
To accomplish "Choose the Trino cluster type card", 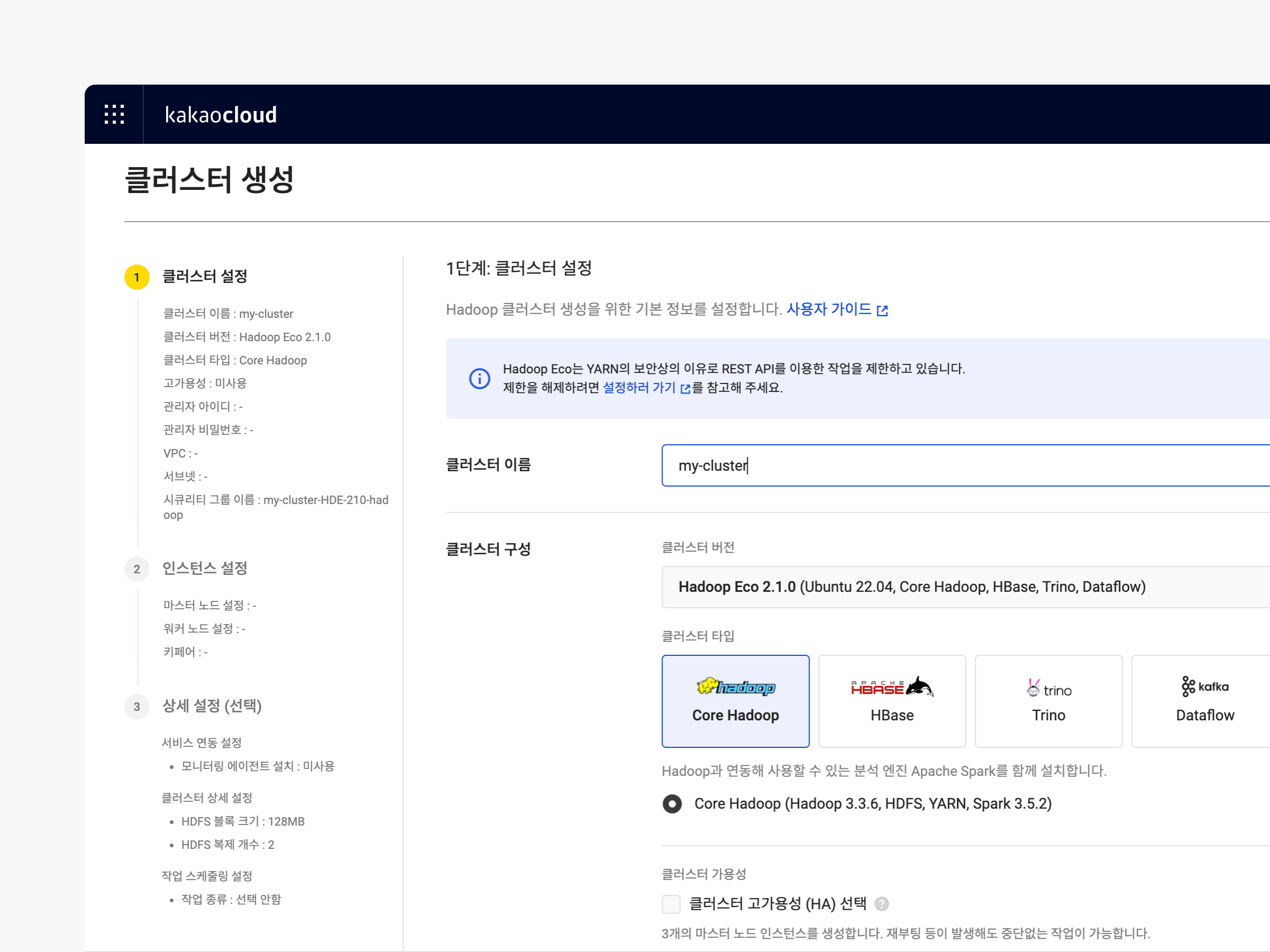I will click(1048, 701).
